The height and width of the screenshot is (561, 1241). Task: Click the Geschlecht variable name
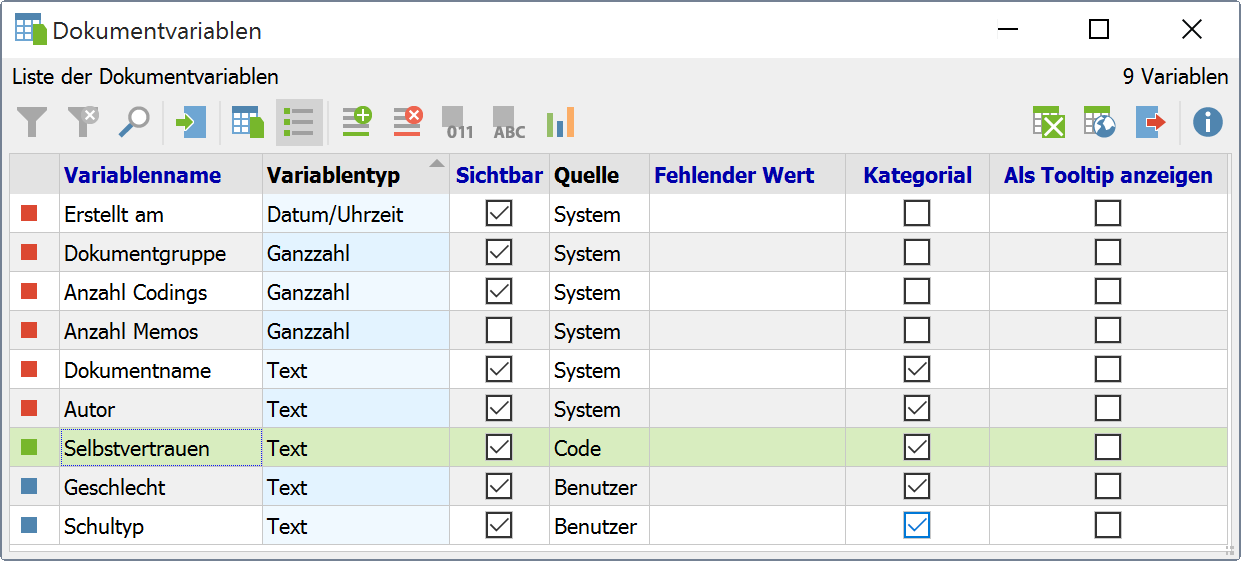pos(114,487)
